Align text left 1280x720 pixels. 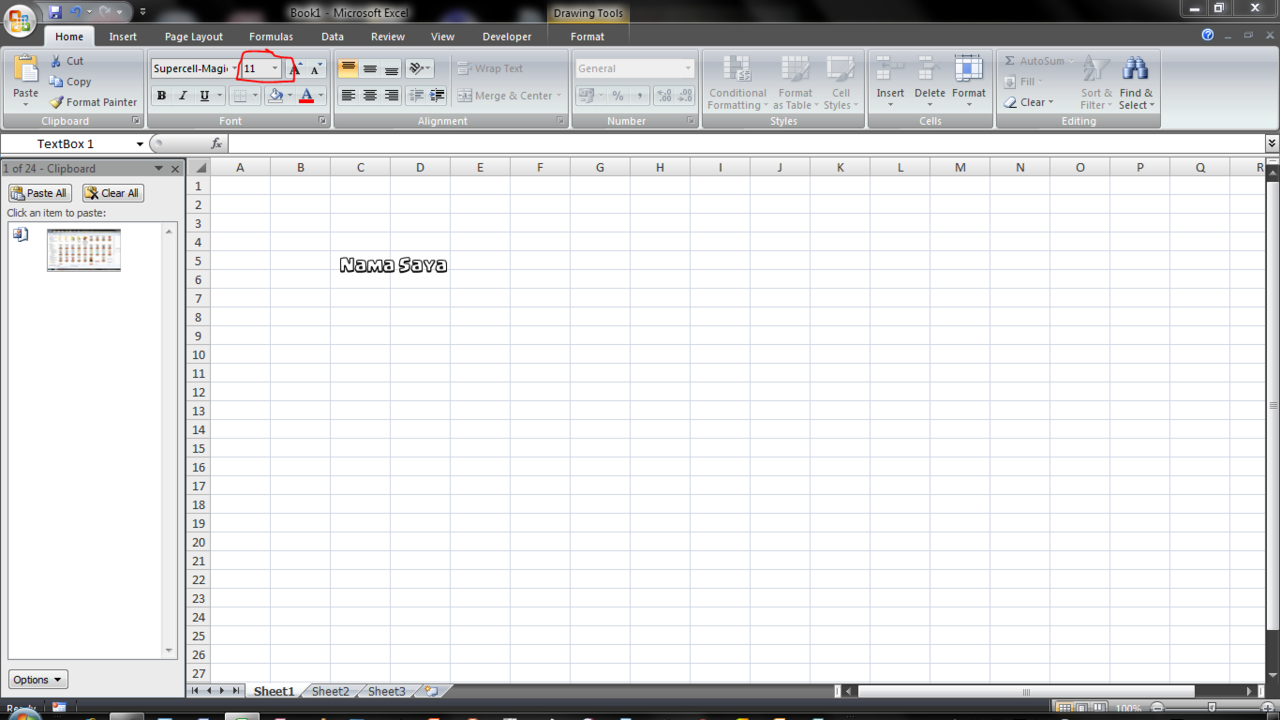348,96
